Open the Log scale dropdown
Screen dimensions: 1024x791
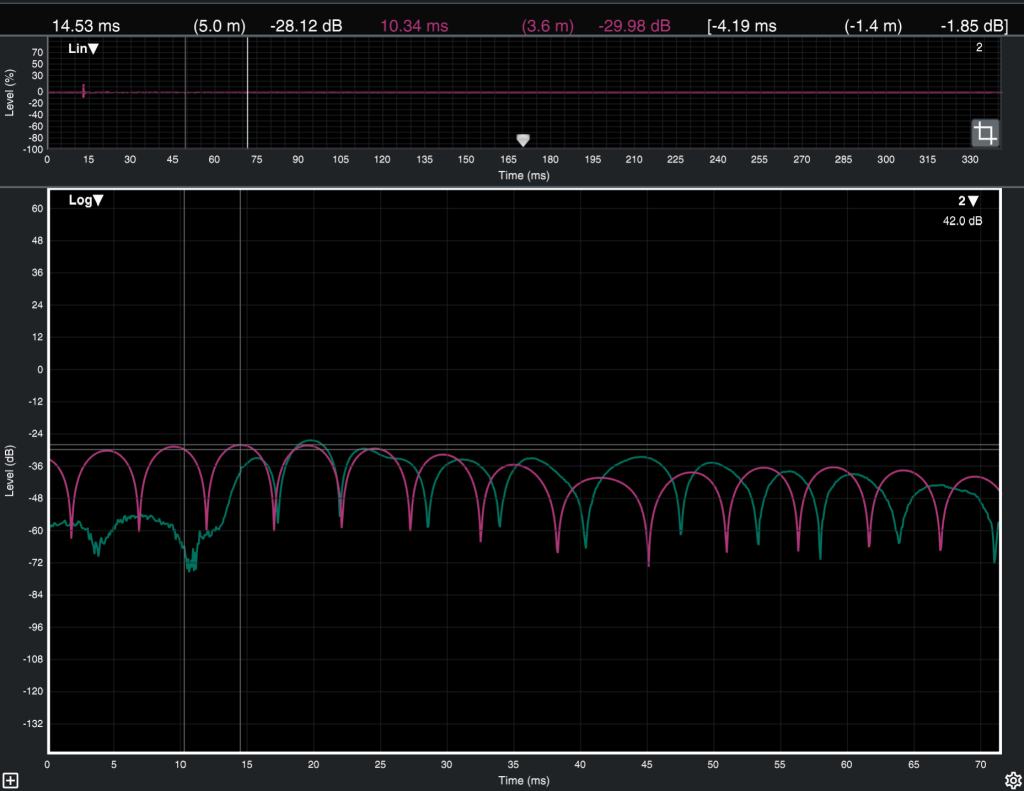click(86, 200)
